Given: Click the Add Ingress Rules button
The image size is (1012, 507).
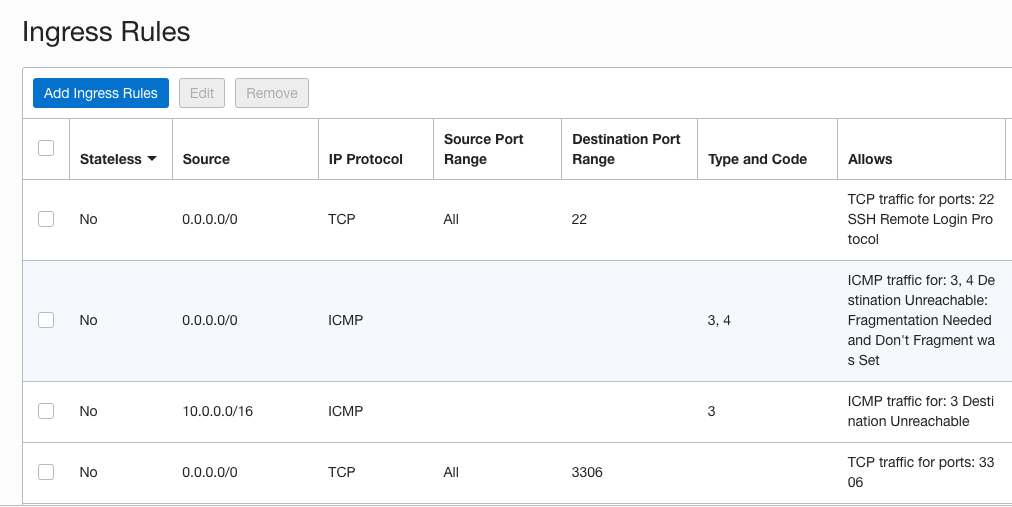Looking at the screenshot, I should pos(101,93).
